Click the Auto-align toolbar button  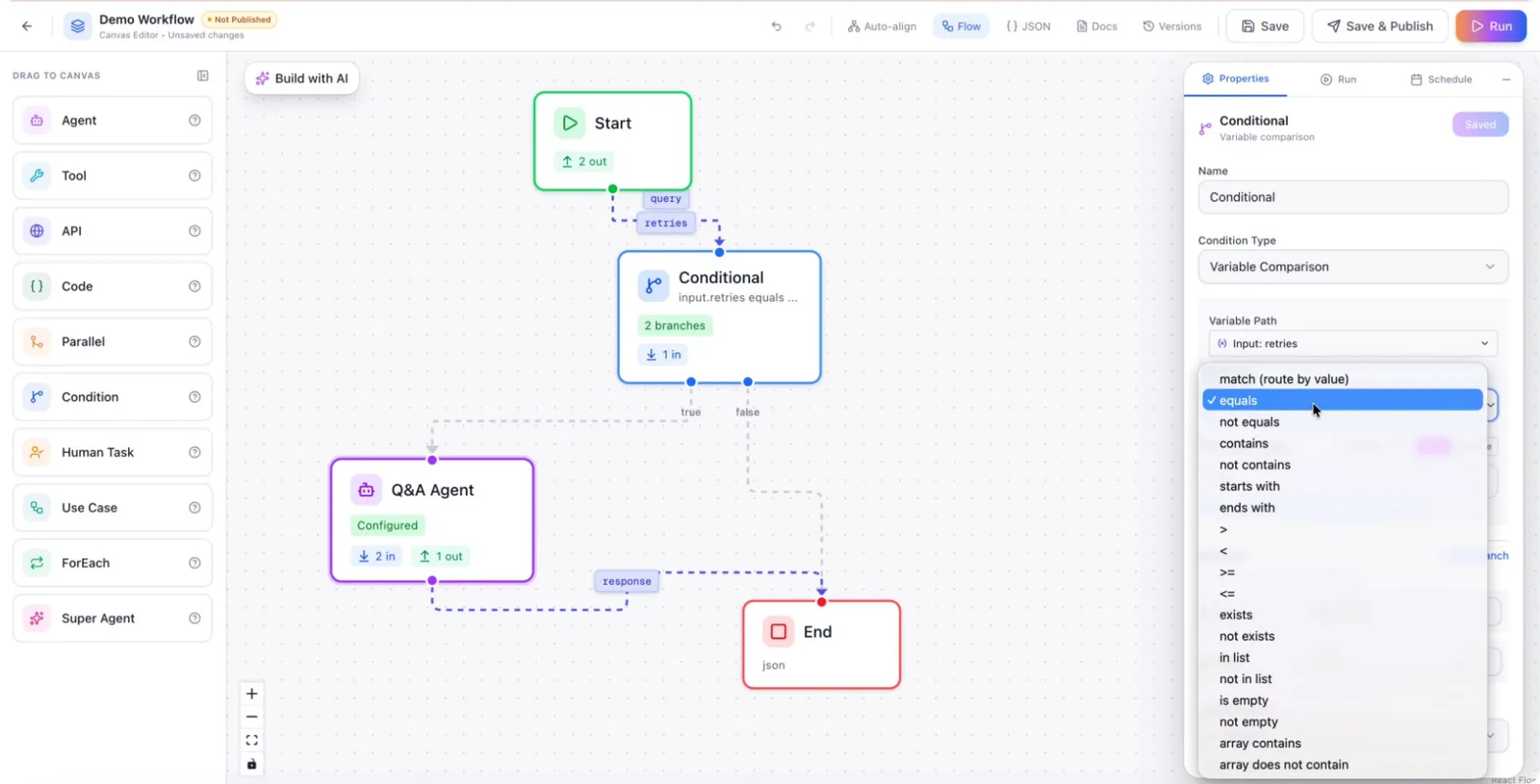point(882,26)
